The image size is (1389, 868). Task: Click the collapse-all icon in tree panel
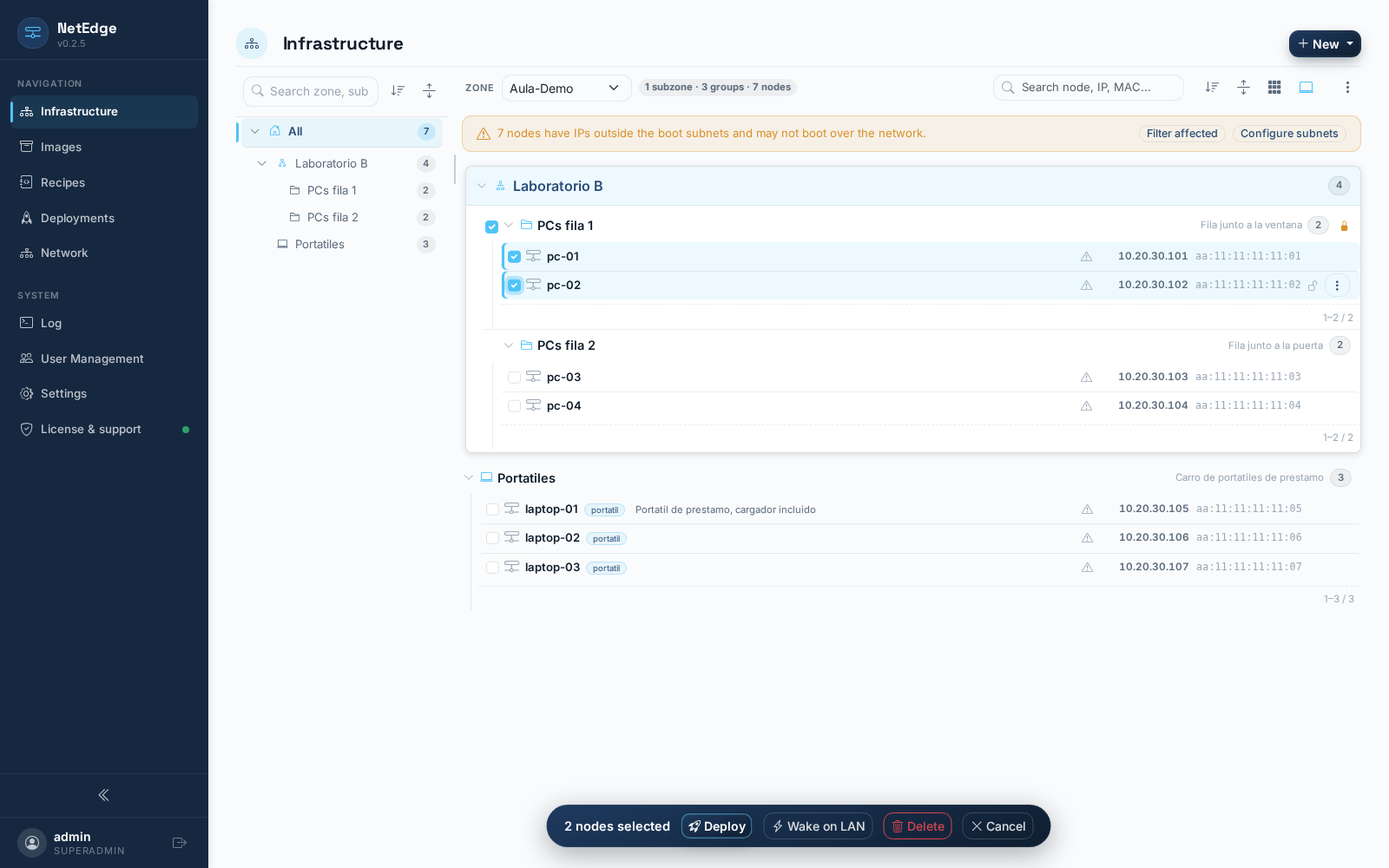pyautogui.click(x=429, y=90)
